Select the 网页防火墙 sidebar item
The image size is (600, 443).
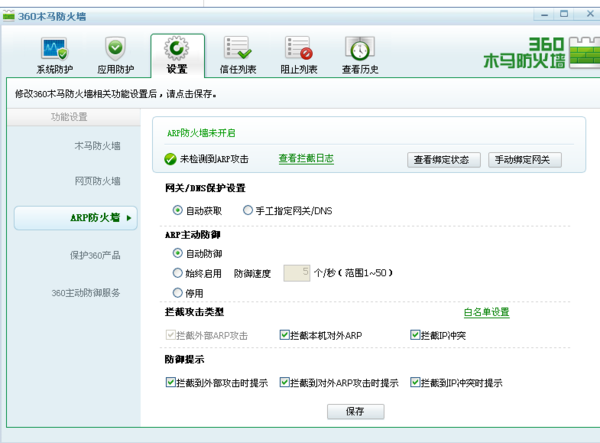coord(97,181)
